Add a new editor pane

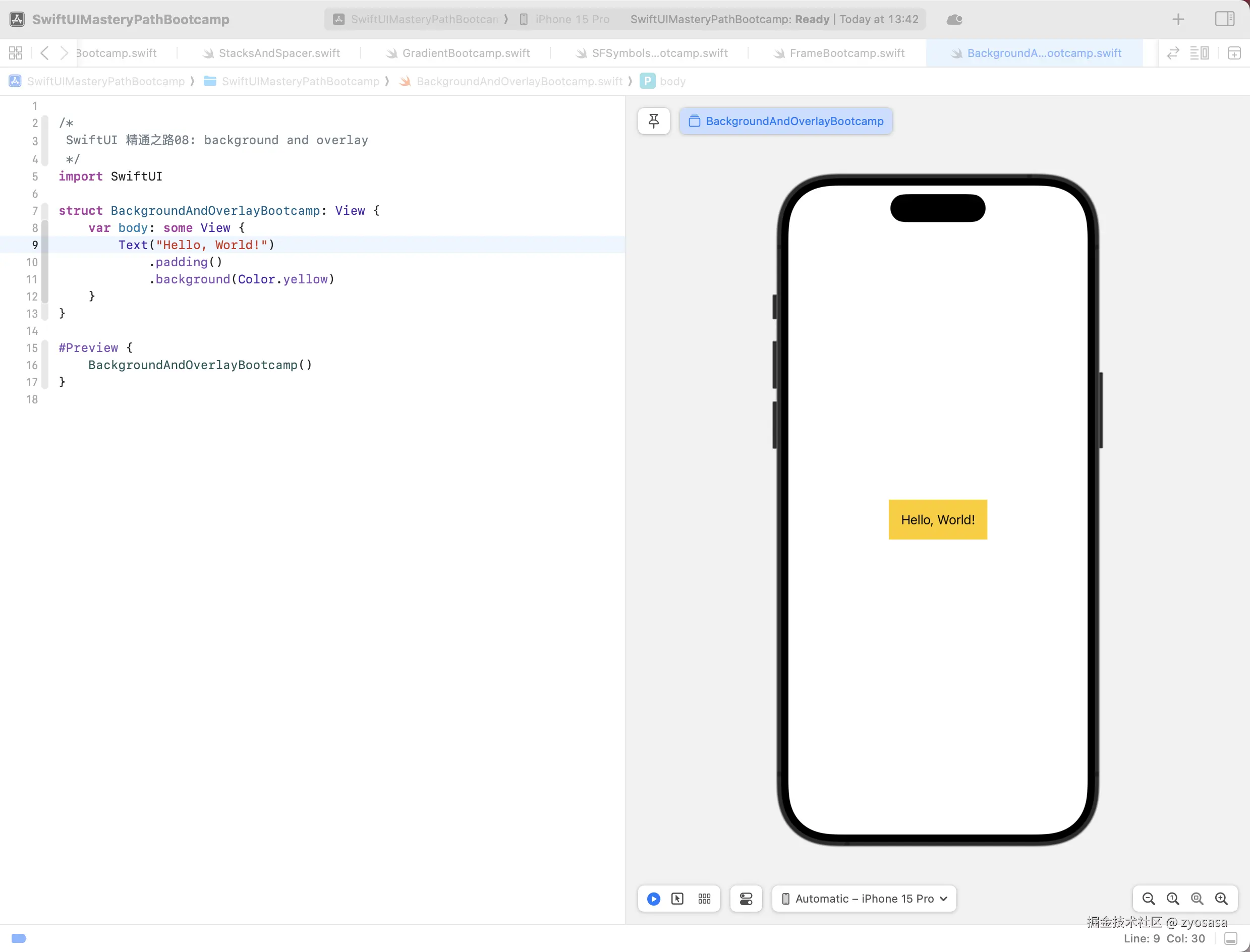coord(1234,53)
